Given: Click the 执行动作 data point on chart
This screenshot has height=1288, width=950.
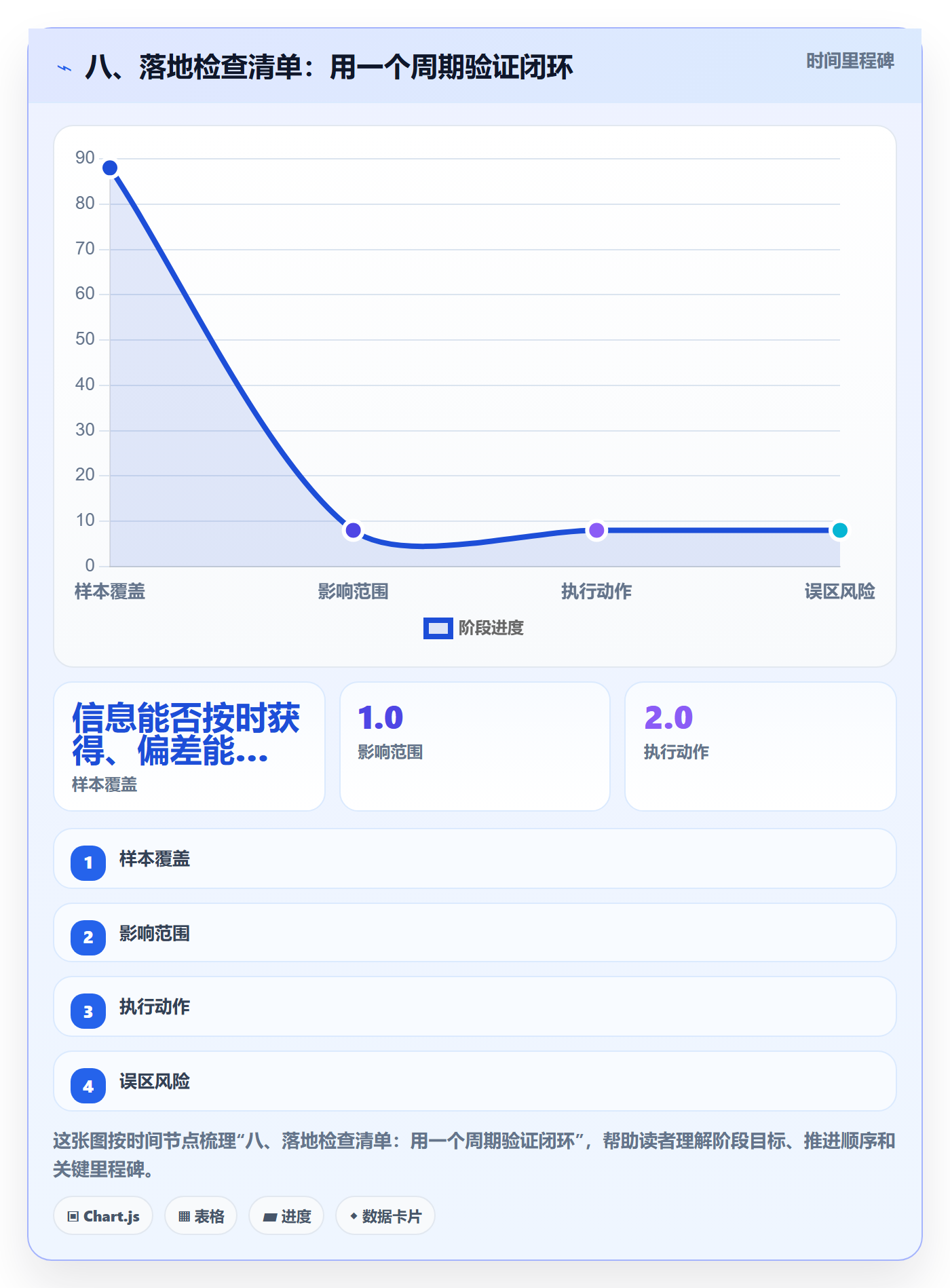Looking at the screenshot, I should coord(596,530).
